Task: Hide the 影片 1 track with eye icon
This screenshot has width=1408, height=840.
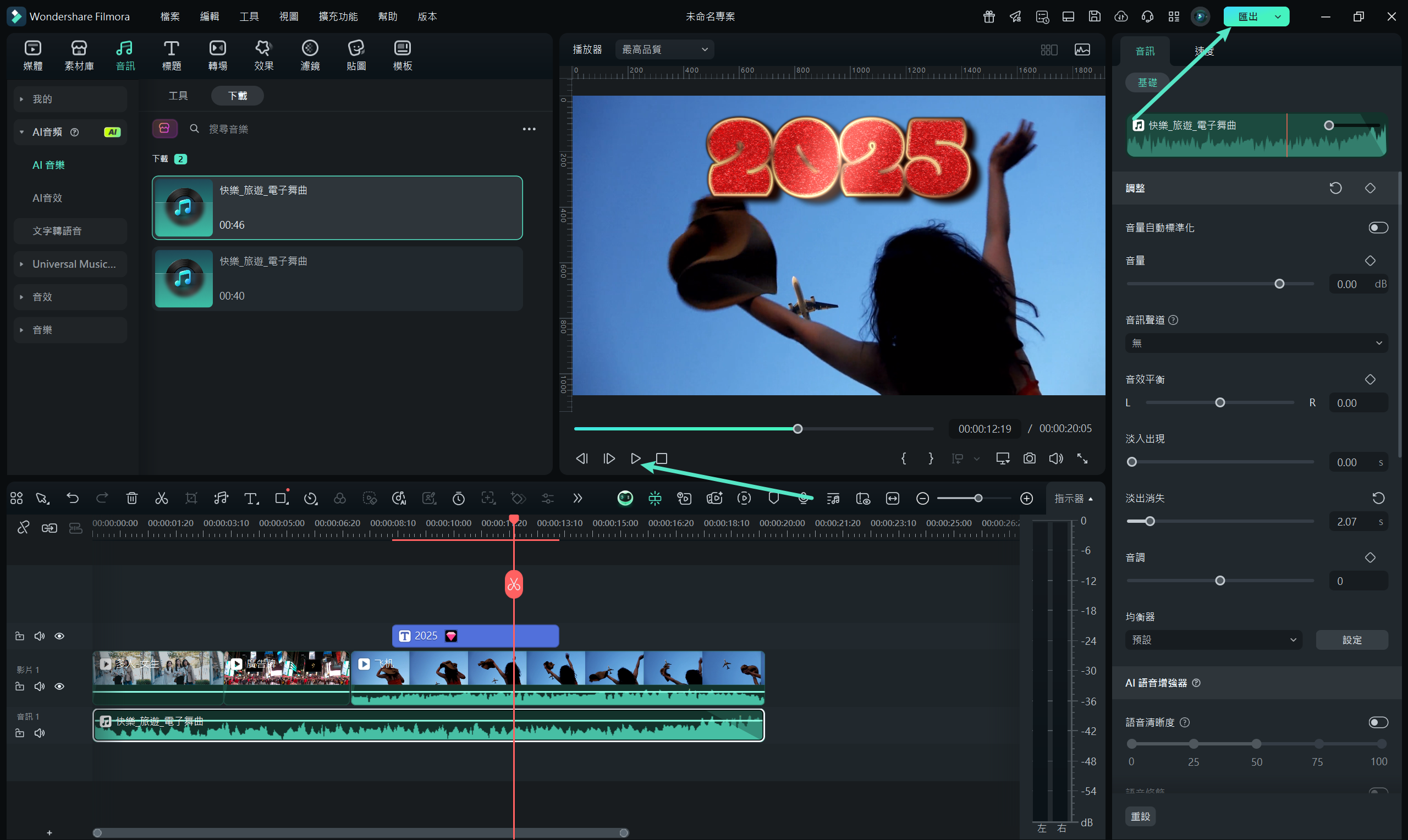Action: [x=59, y=687]
